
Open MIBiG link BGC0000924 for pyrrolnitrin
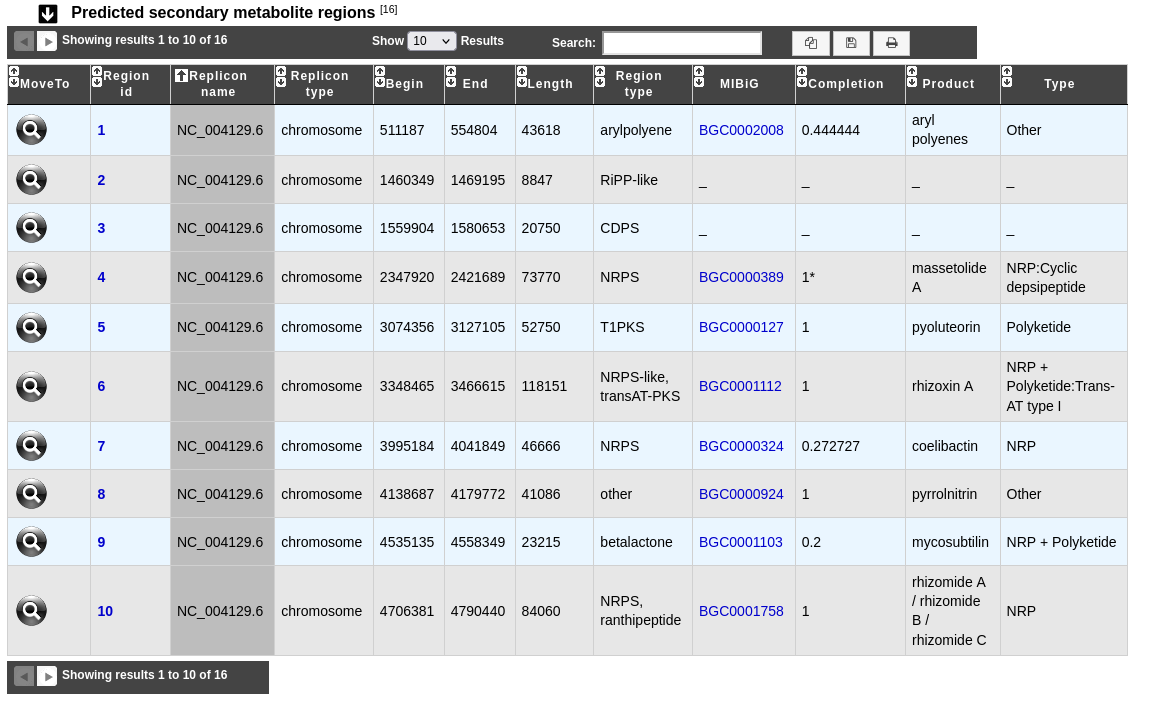click(x=741, y=494)
